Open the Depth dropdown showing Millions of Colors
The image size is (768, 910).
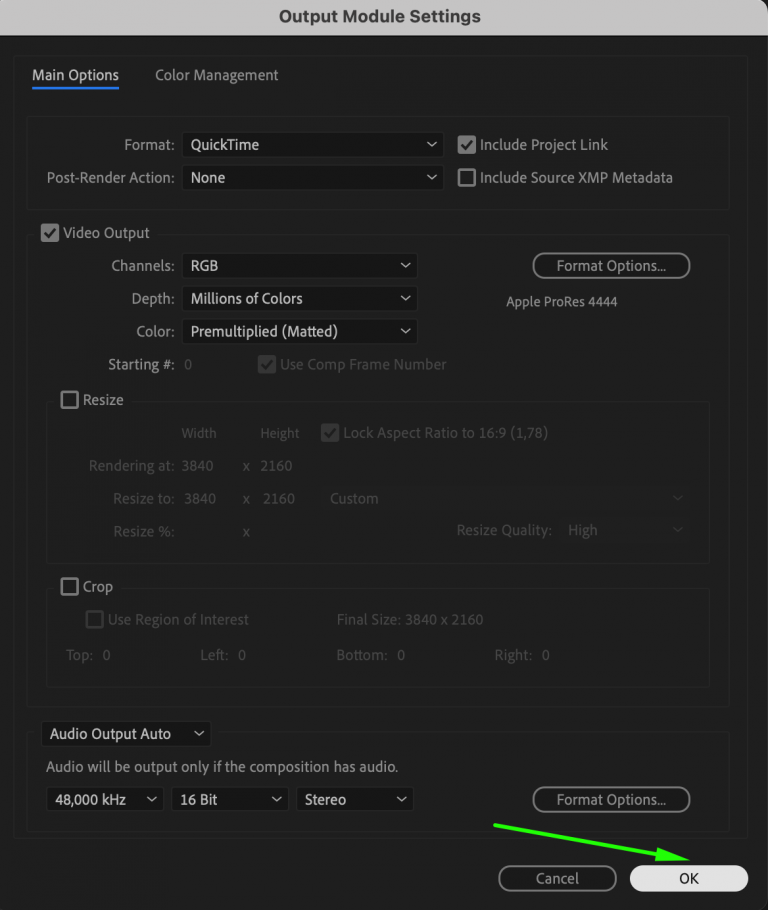click(299, 298)
